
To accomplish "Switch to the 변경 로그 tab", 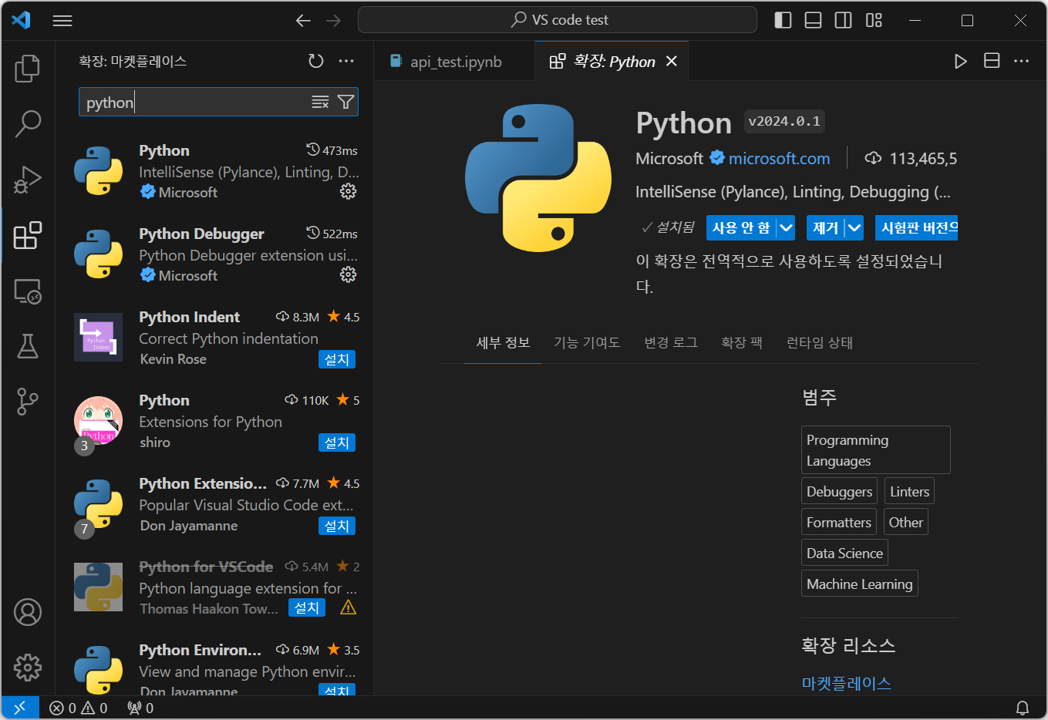I will [x=670, y=343].
